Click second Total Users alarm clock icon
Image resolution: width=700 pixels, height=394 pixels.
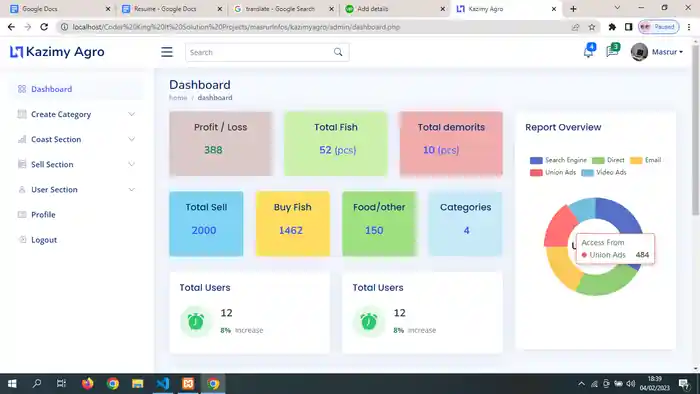coord(369,321)
